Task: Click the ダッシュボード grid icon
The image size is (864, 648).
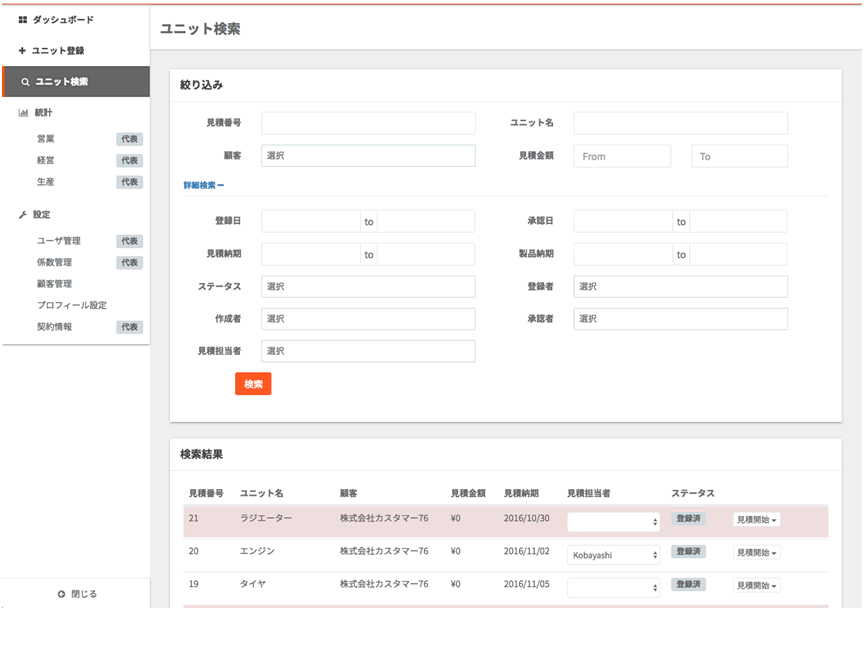Action: [22, 19]
